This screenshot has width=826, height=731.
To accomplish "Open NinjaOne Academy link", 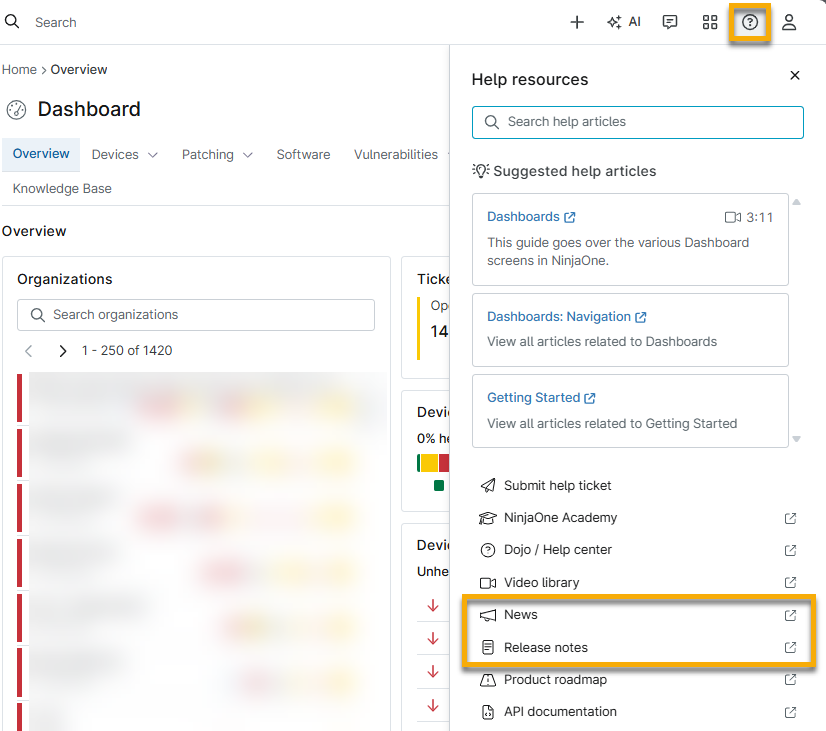I will coord(560,518).
